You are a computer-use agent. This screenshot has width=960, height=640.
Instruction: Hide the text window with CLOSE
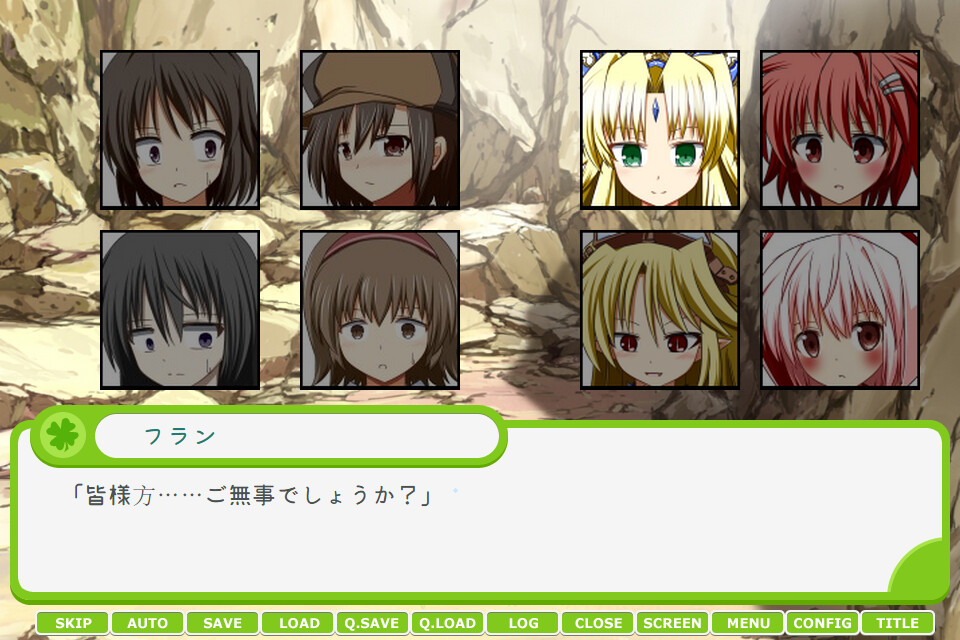pyautogui.click(x=598, y=623)
